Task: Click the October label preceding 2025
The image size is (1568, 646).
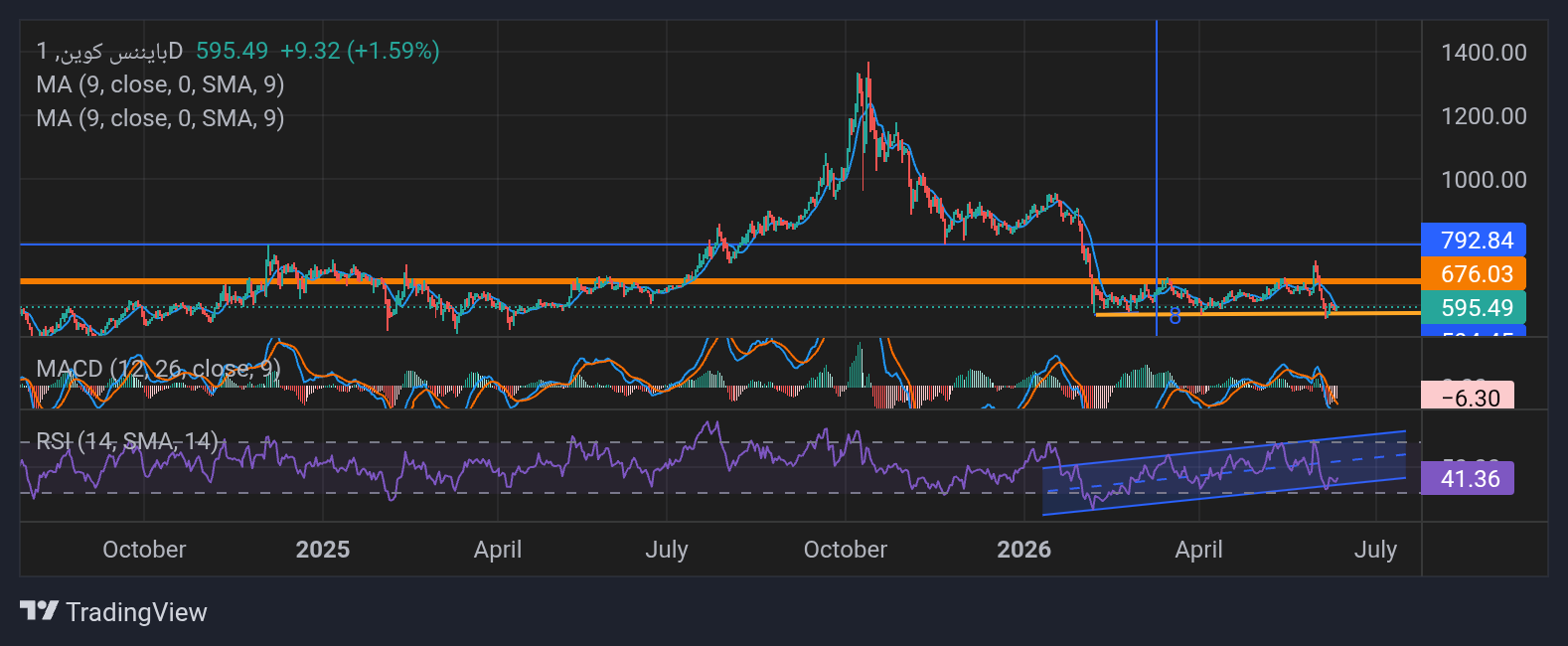Action: click(x=144, y=550)
